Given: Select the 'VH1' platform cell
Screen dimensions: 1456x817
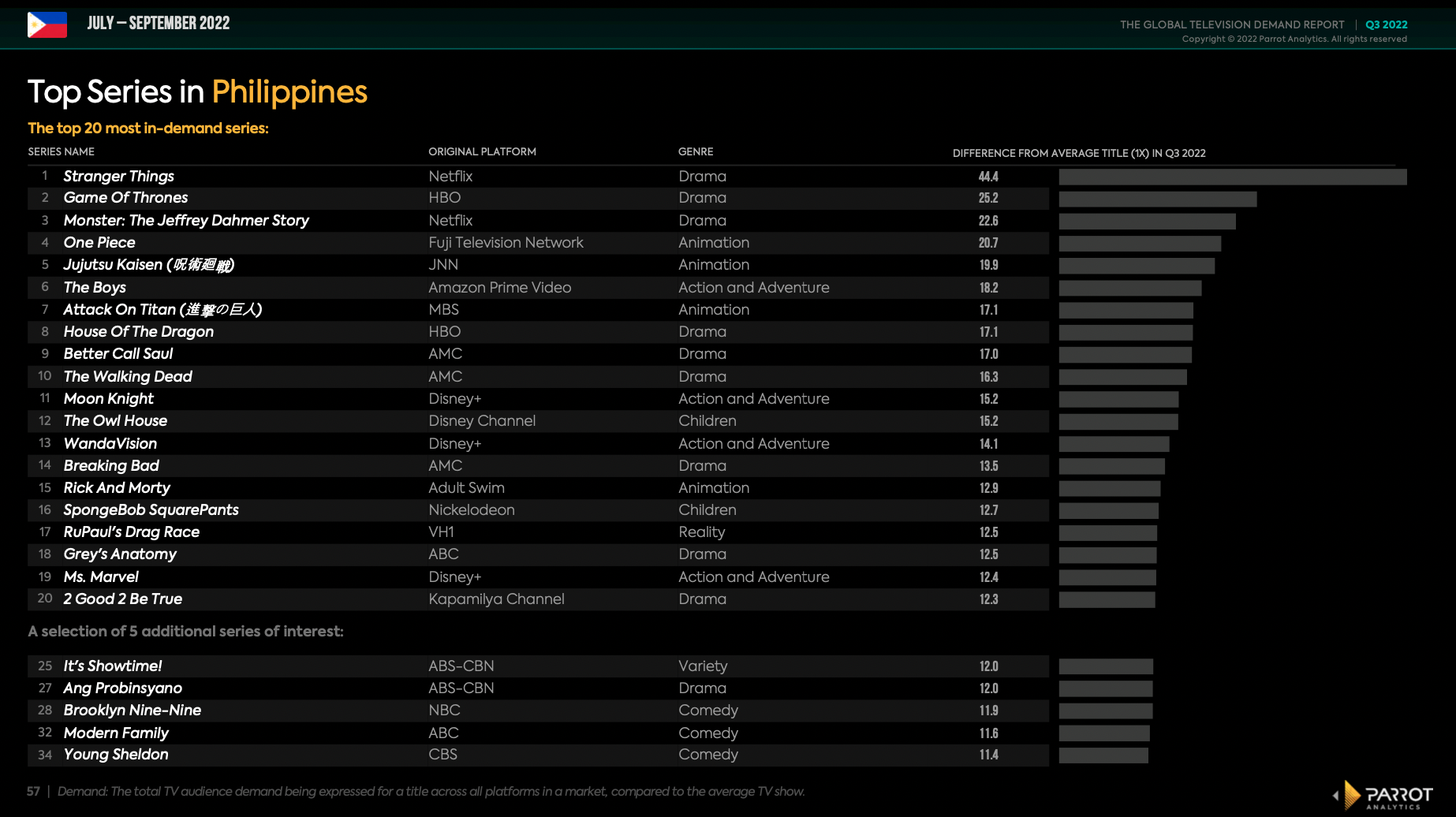Looking at the screenshot, I should (442, 532).
